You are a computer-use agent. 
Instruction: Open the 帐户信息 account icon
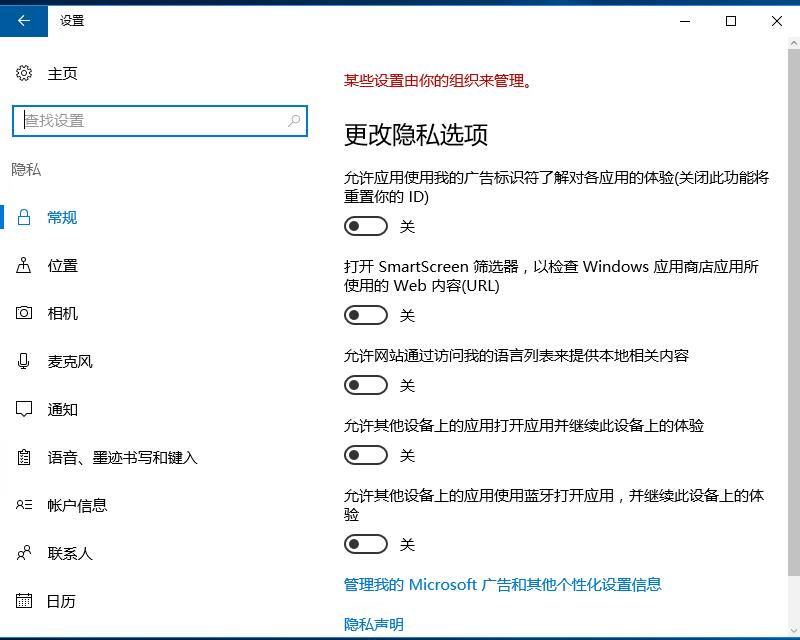23,505
